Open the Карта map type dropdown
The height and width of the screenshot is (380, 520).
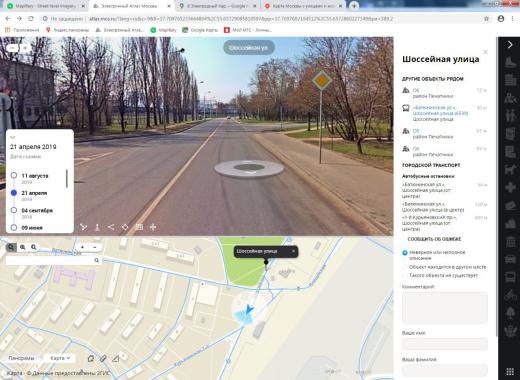coord(60,358)
